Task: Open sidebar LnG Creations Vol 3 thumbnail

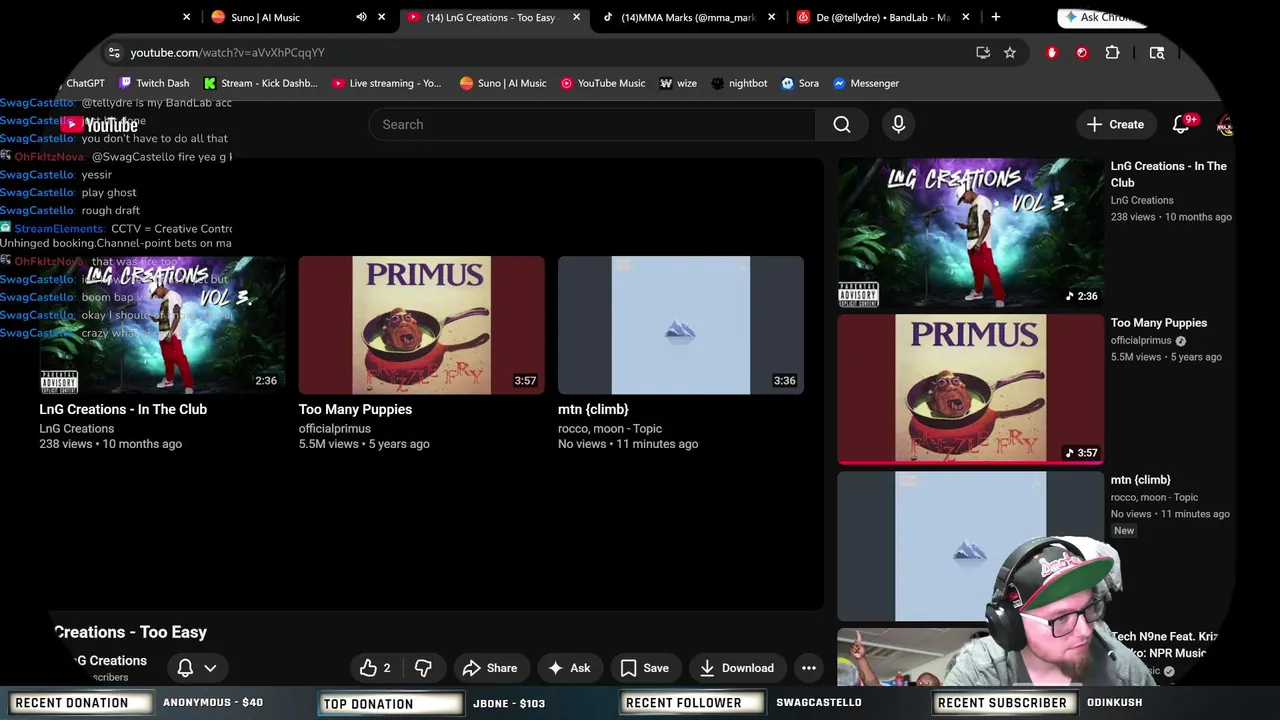Action: click(x=970, y=232)
